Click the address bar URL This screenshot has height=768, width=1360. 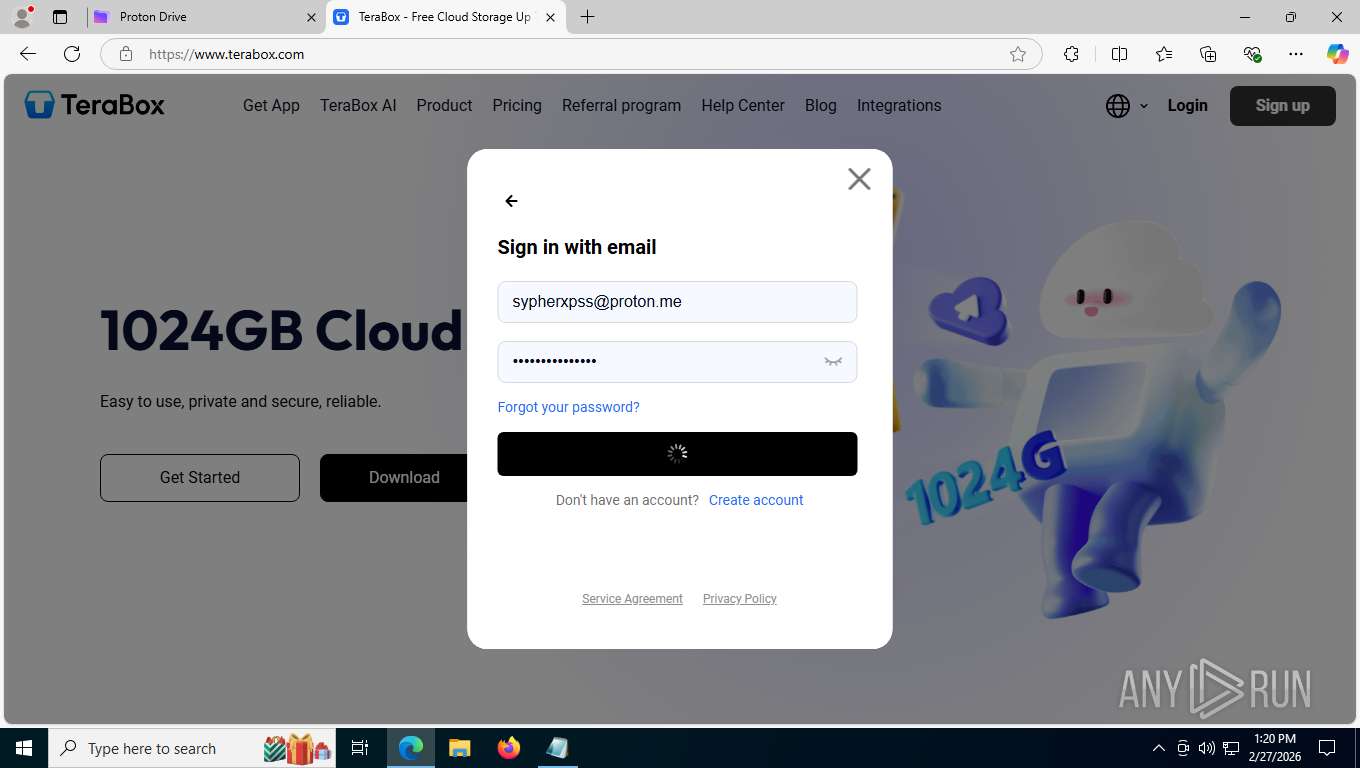click(x=226, y=54)
